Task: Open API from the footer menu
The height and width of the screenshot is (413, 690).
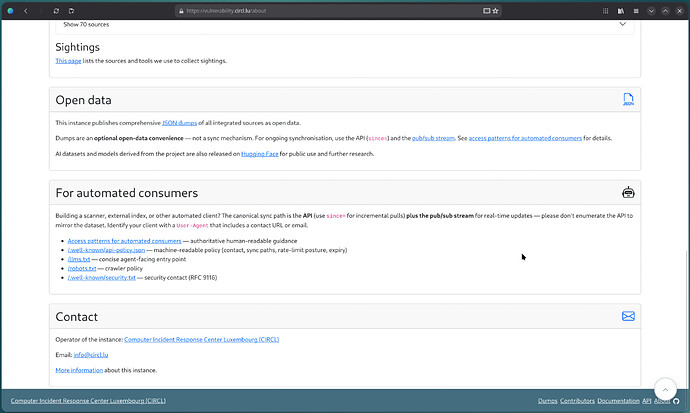Action: (646, 401)
